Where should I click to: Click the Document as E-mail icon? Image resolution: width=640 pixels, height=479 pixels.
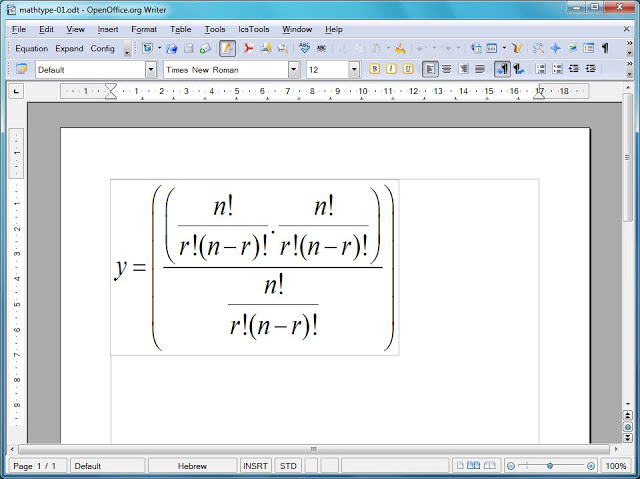[x=205, y=49]
